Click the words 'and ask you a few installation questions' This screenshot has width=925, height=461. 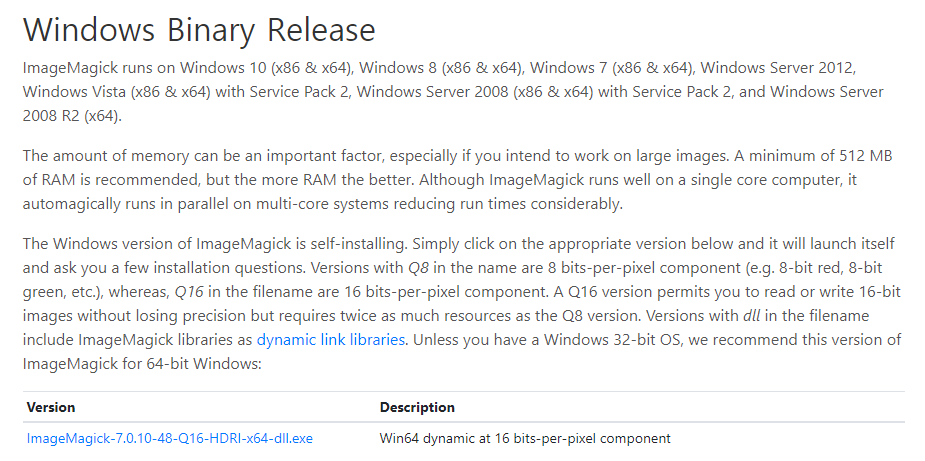pos(163,268)
